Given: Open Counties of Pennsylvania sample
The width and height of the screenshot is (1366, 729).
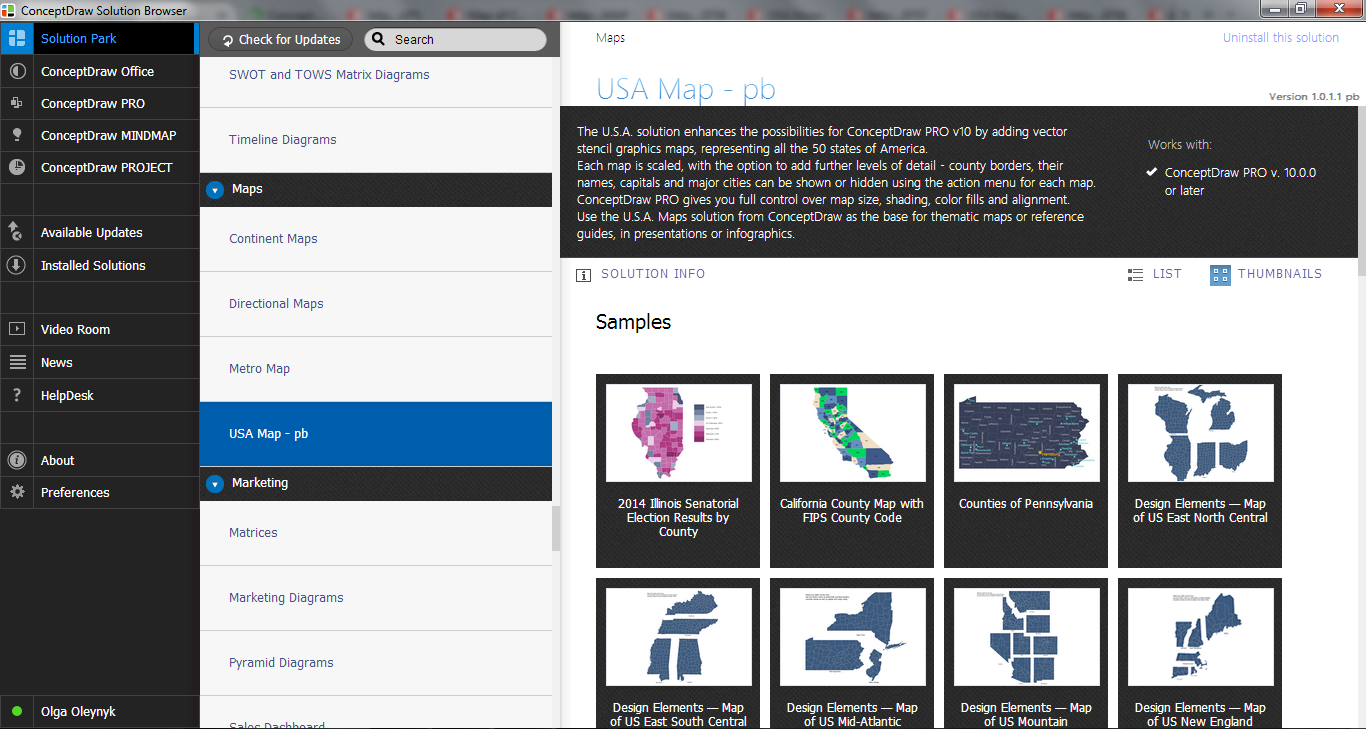Looking at the screenshot, I should 1026,471.
